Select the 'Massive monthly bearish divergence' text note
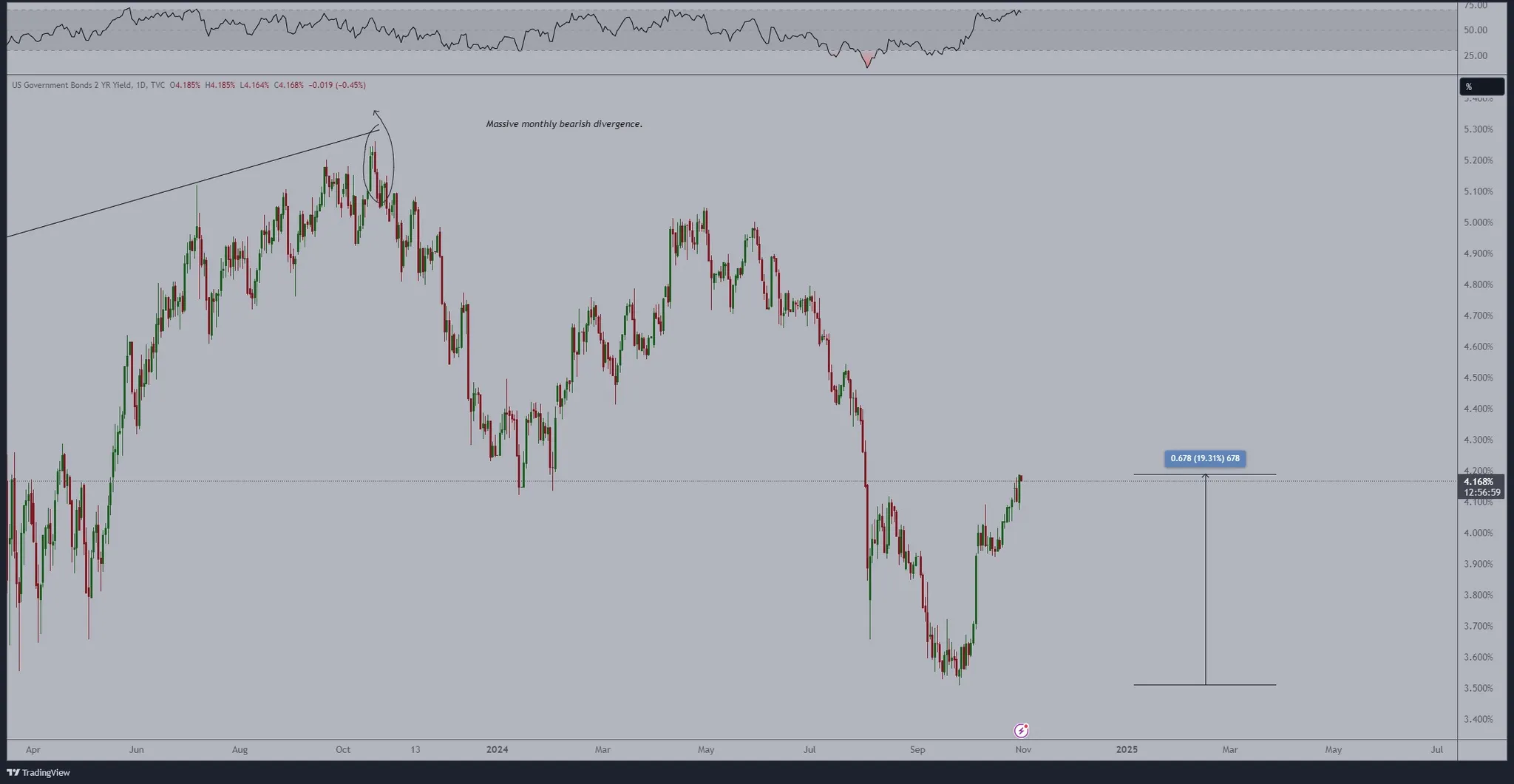This screenshot has width=1514, height=784. click(563, 124)
